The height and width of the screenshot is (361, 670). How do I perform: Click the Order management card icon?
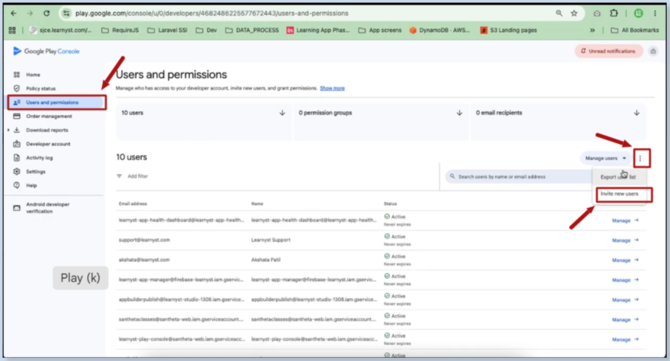click(17, 116)
